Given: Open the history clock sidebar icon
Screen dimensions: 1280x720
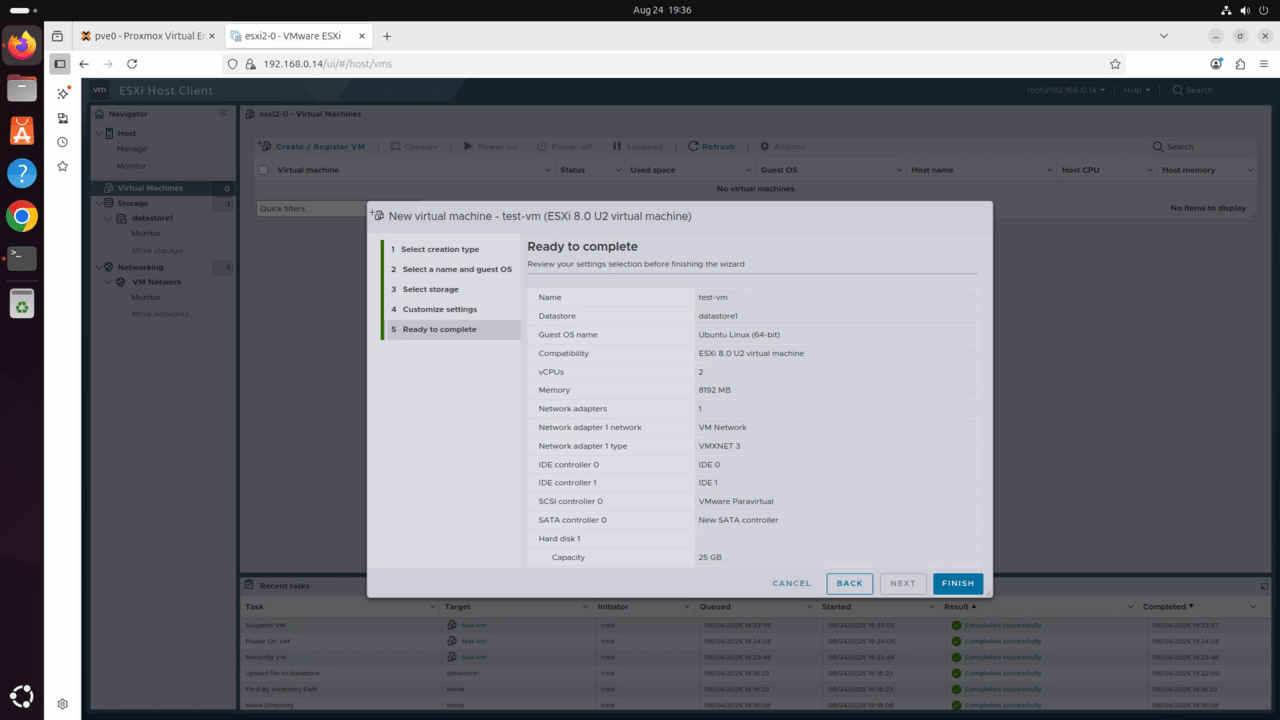Looking at the screenshot, I should (x=62, y=141).
